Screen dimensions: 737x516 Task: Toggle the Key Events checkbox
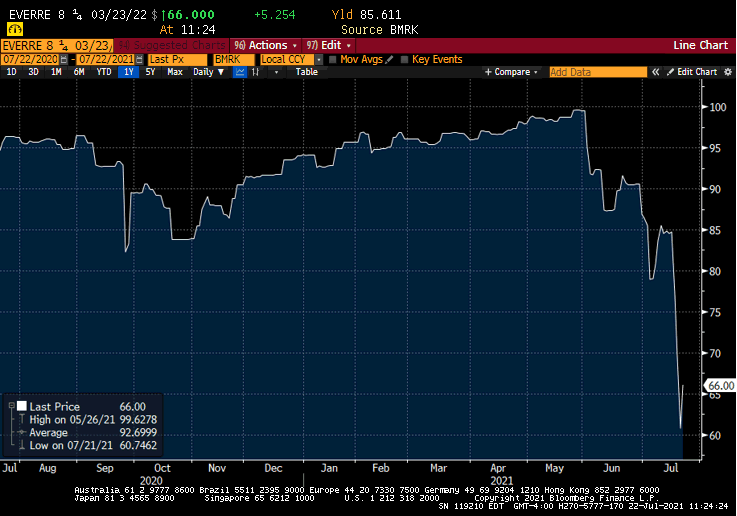[405, 60]
